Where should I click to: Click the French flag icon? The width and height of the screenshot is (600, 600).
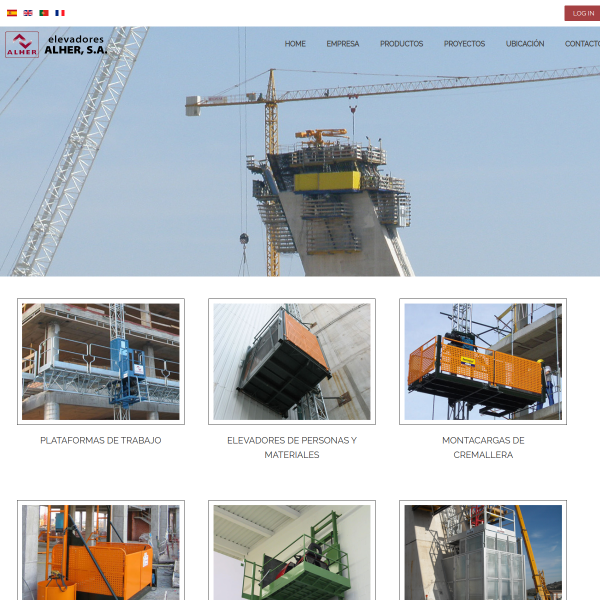tap(60, 13)
